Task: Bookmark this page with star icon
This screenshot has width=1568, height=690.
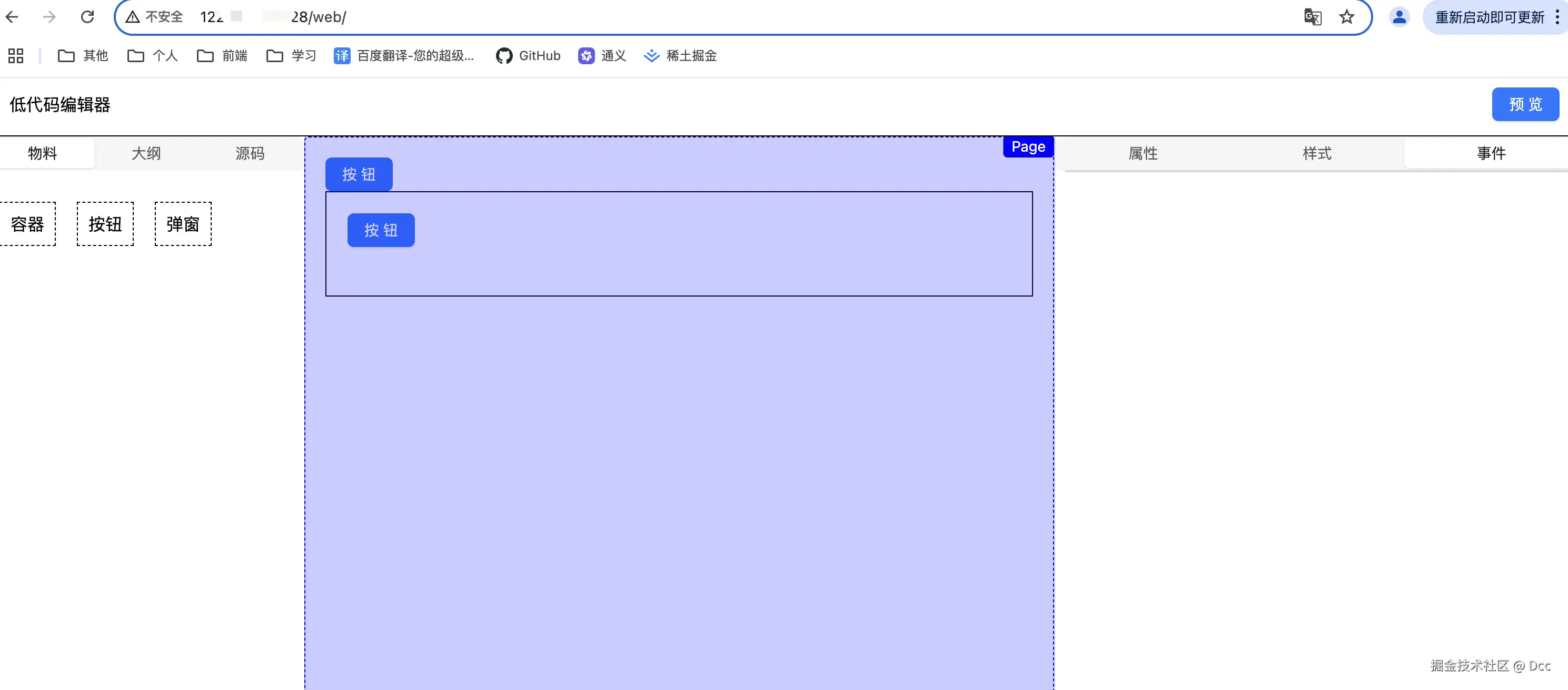Action: 1346,17
